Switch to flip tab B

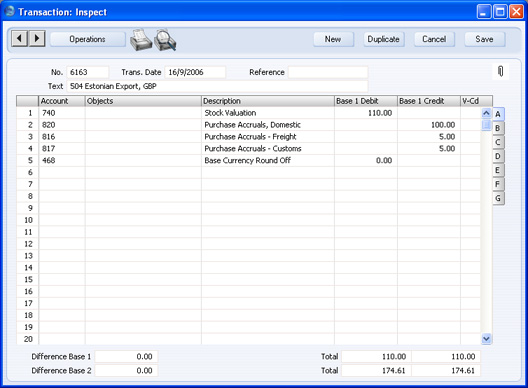(498, 128)
